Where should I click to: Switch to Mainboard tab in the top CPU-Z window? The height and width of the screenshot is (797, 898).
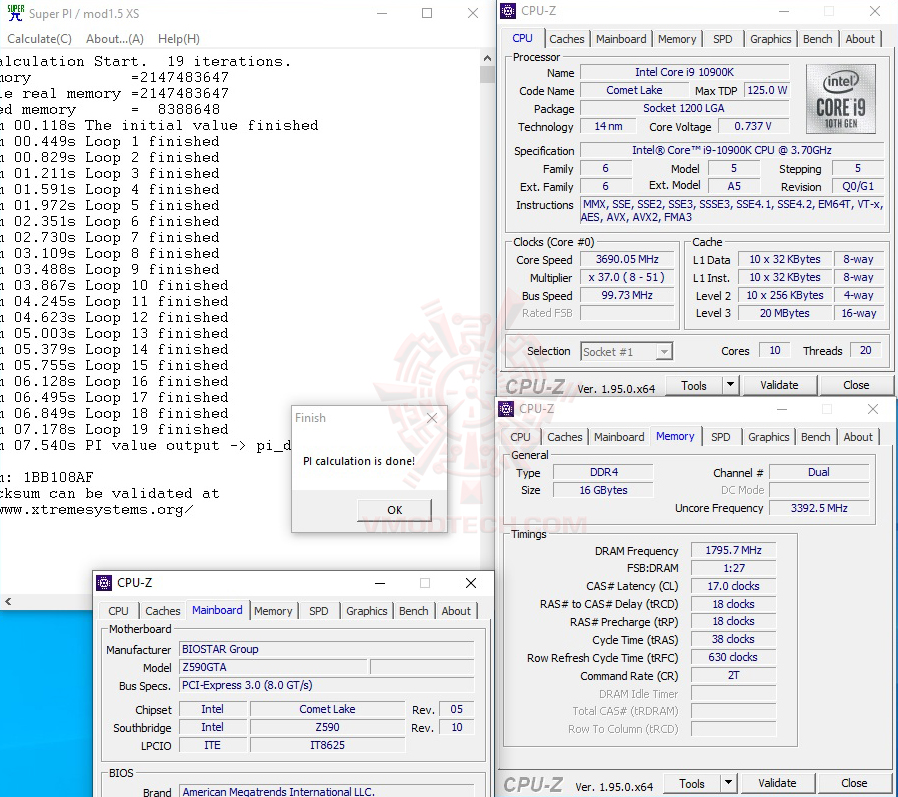pos(621,39)
